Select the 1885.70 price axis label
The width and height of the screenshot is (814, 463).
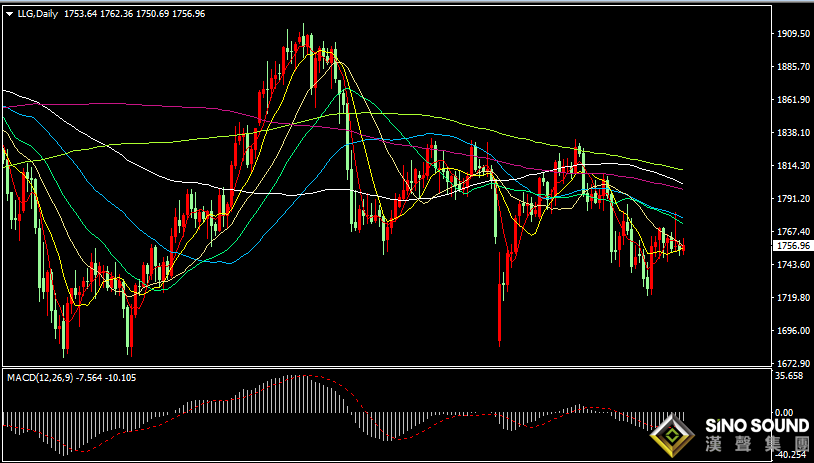point(792,67)
